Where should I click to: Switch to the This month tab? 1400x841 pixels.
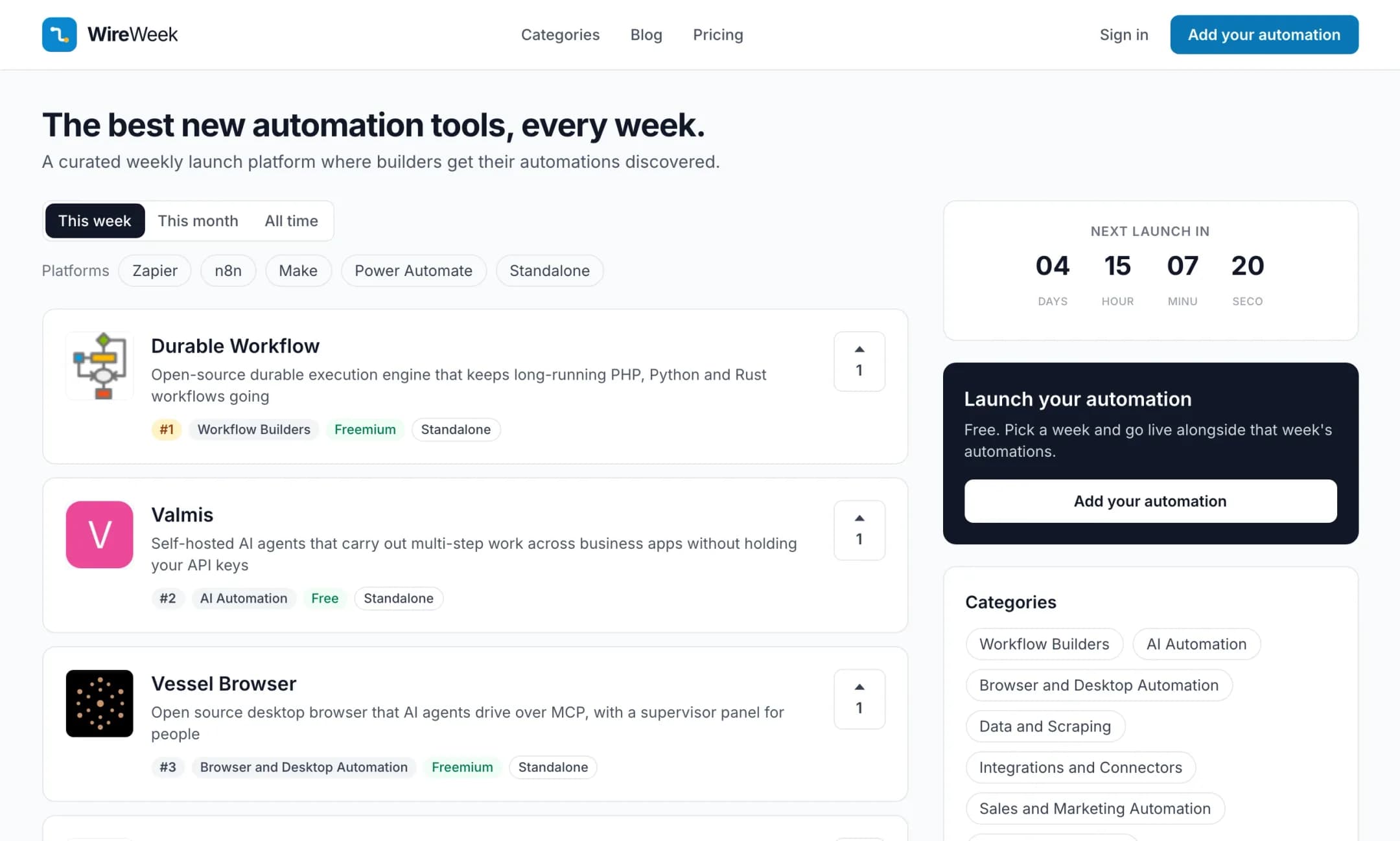click(198, 221)
